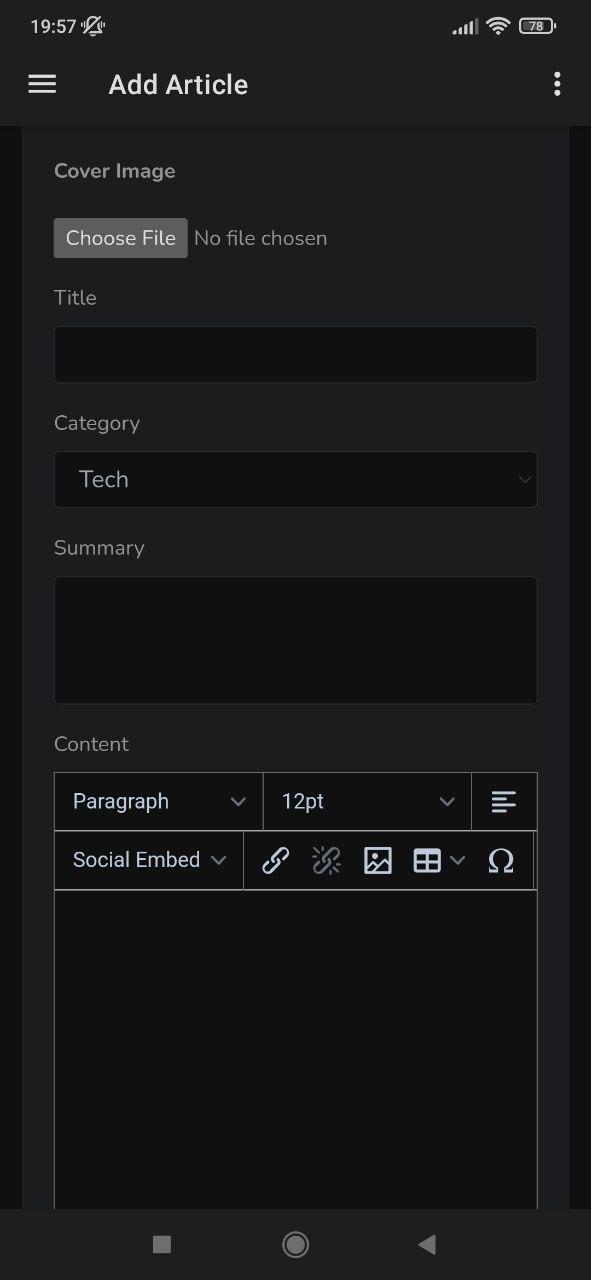Focus the Title input field
The image size is (591, 1280).
(295, 354)
